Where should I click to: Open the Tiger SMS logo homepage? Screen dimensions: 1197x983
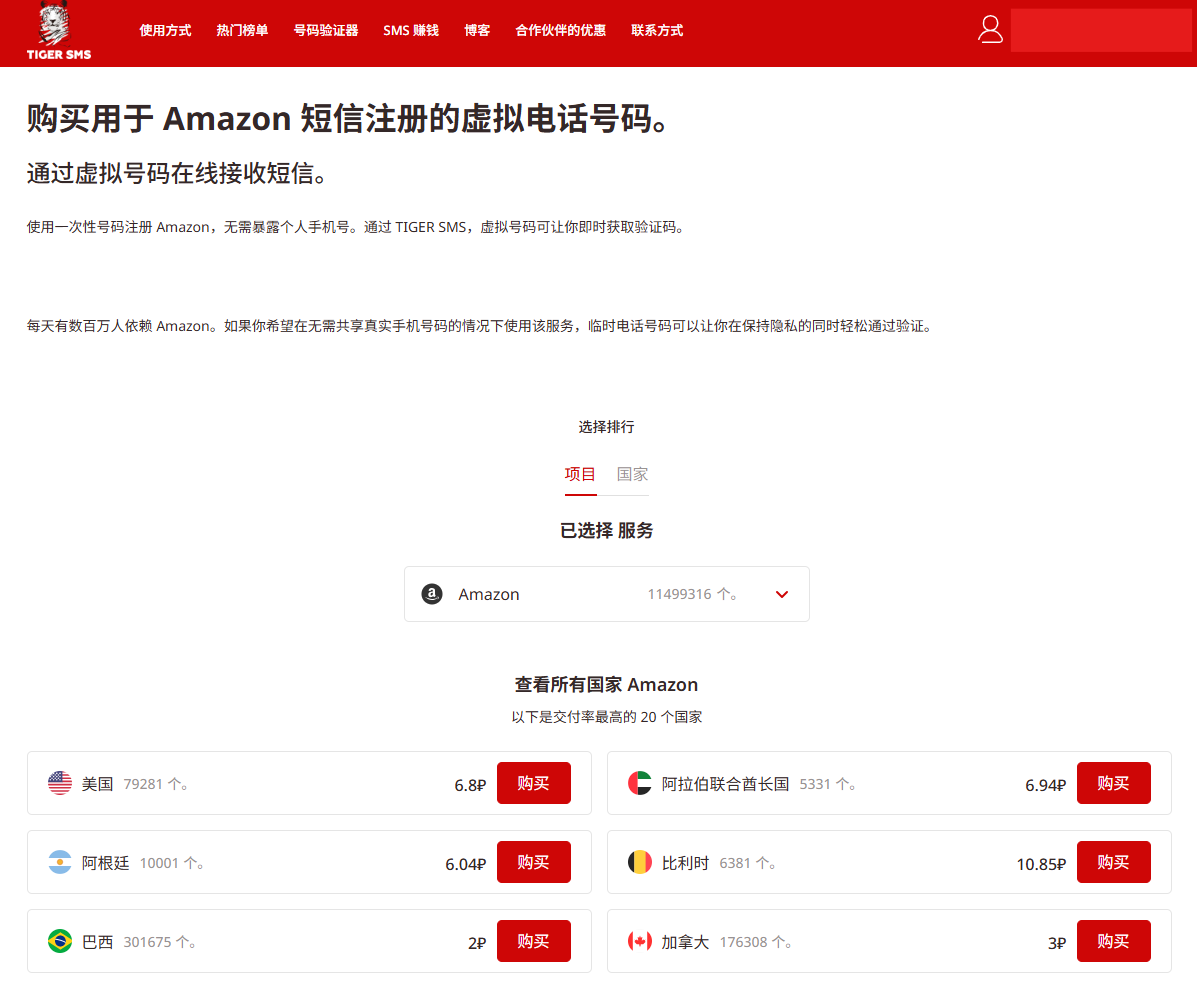(59, 31)
